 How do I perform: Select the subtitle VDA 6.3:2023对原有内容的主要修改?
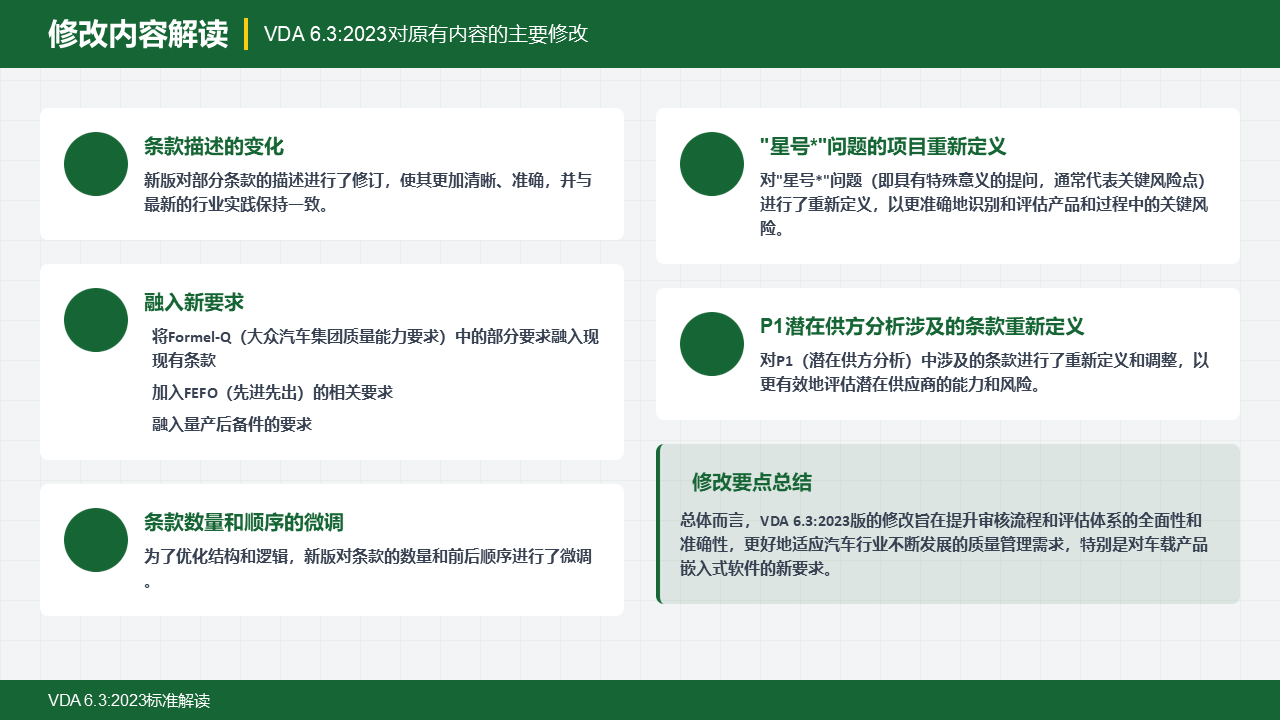(x=426, y=34)
